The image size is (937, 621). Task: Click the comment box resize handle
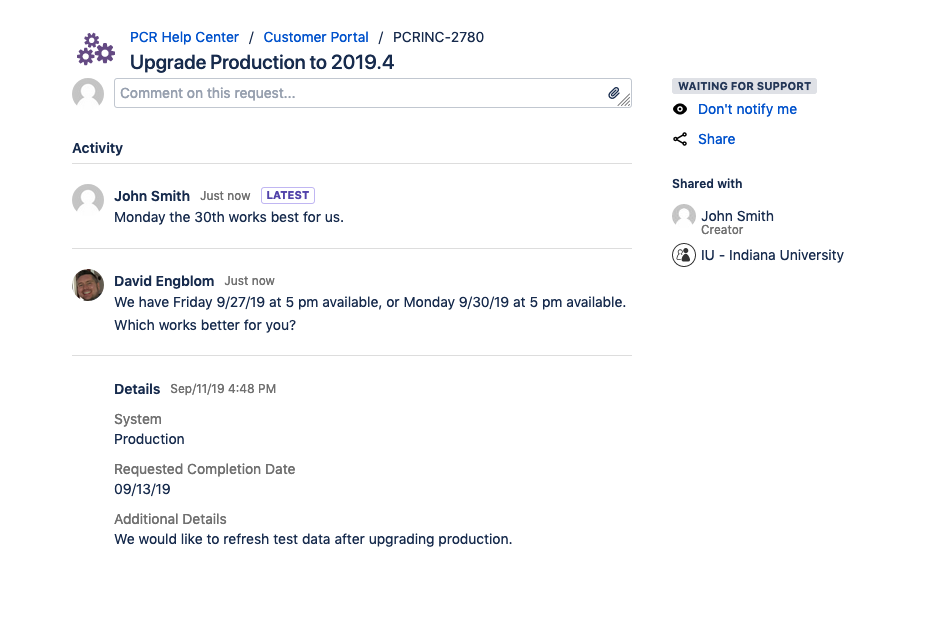(625, 100)
